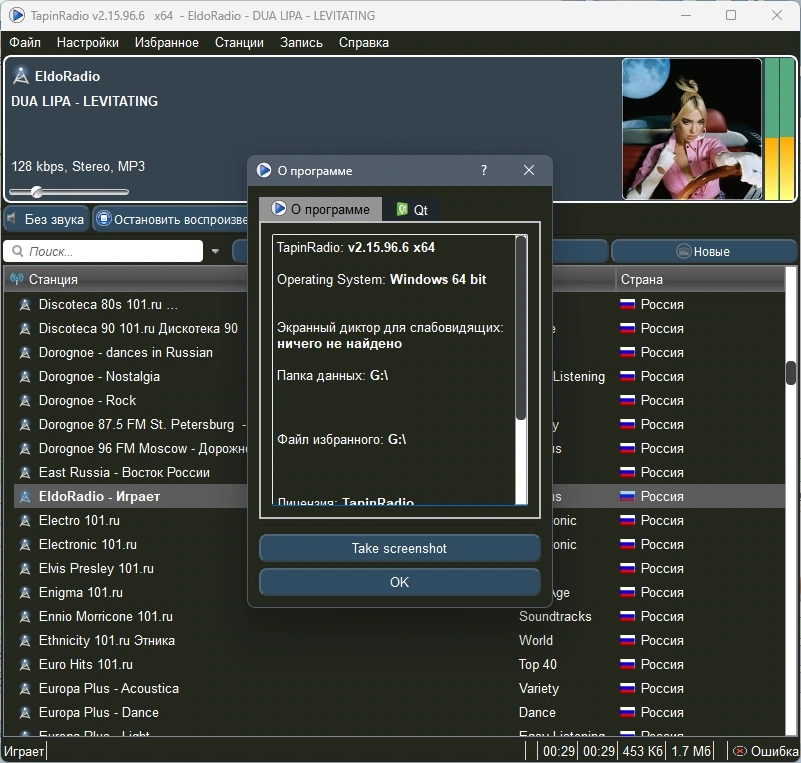Switch to the Qt tab in dialog
The height and width of the screenshot is (763, 801).
412,210
